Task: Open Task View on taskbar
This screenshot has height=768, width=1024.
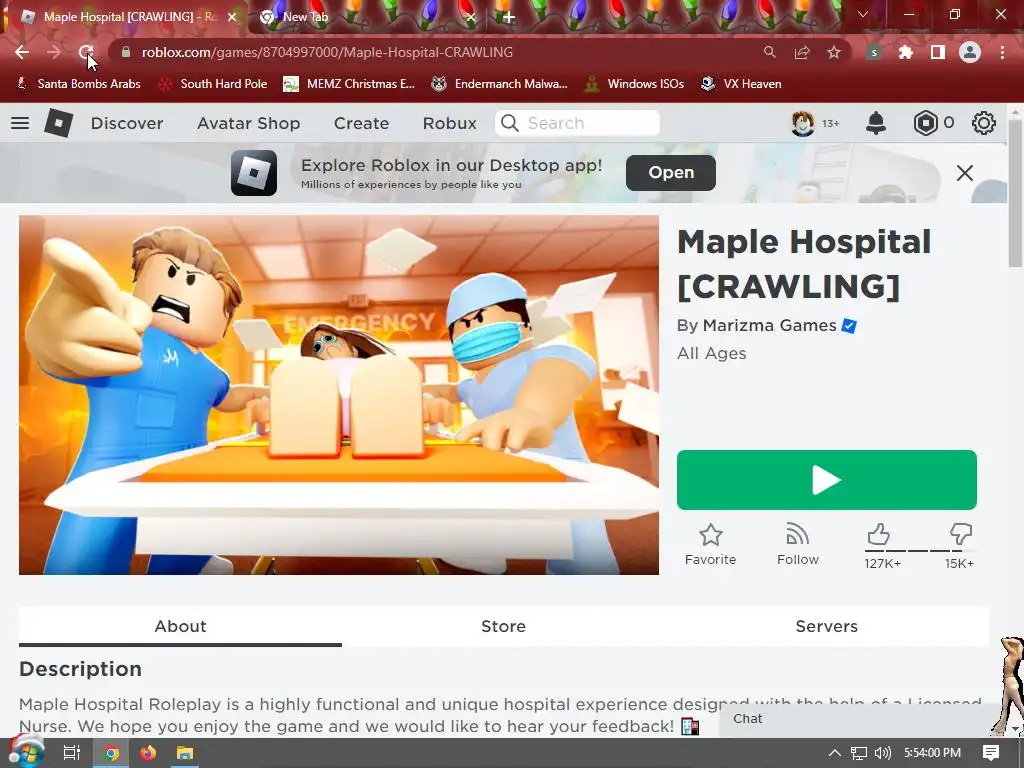Action: [71, 753]
